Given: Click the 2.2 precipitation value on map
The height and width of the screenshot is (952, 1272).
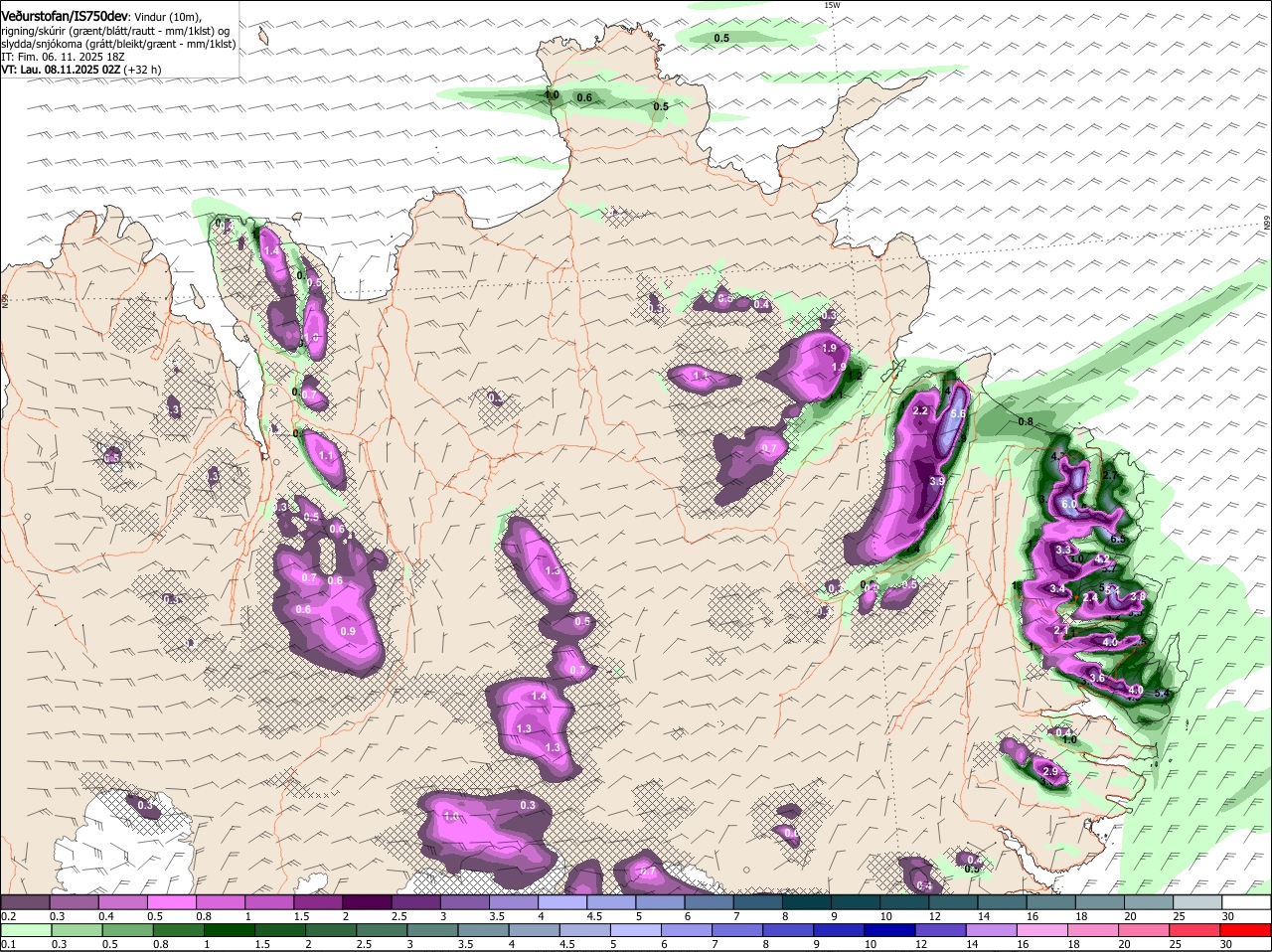Looking at the screenshot, I should pyautogui.click(x=919, y=410).
